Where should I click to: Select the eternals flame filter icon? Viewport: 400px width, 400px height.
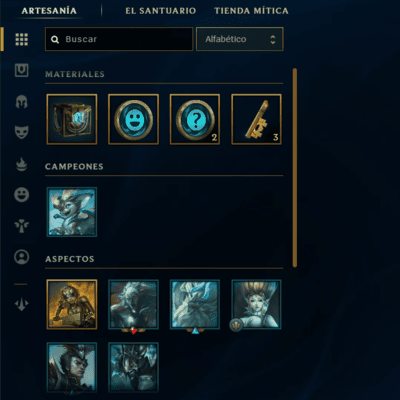pos(22,164)
